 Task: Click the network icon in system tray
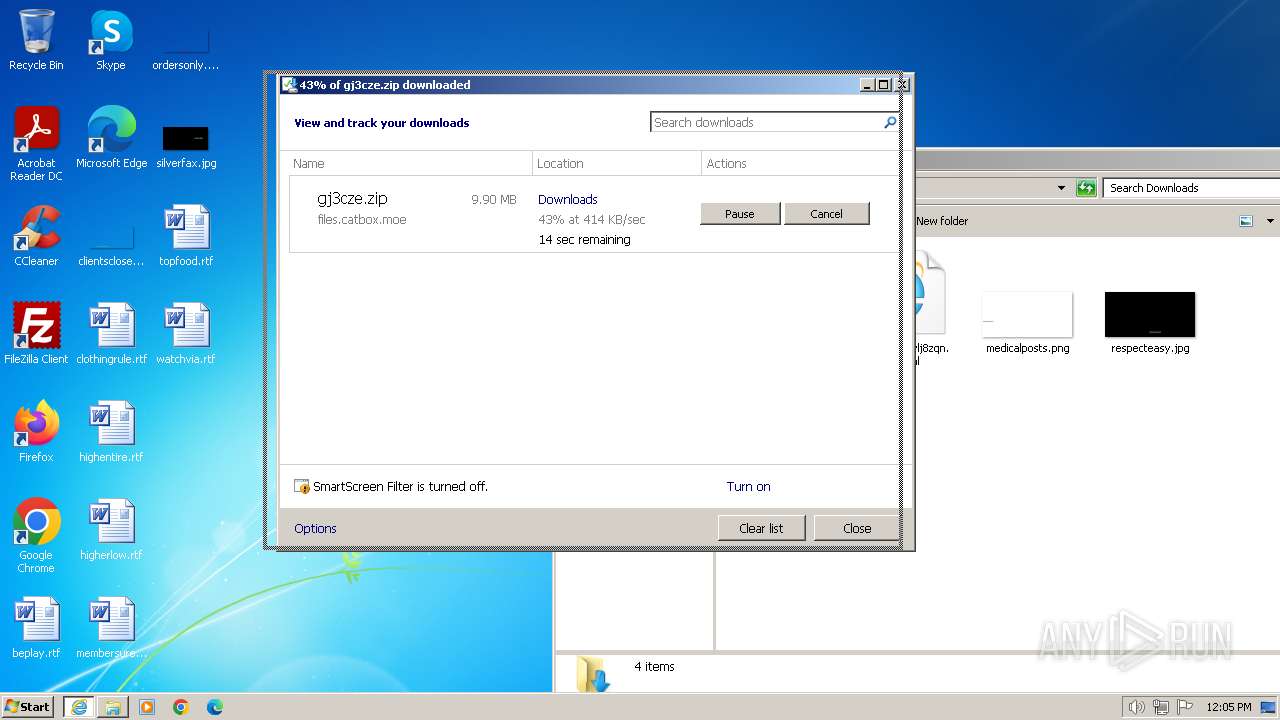tap(1161, 707)
